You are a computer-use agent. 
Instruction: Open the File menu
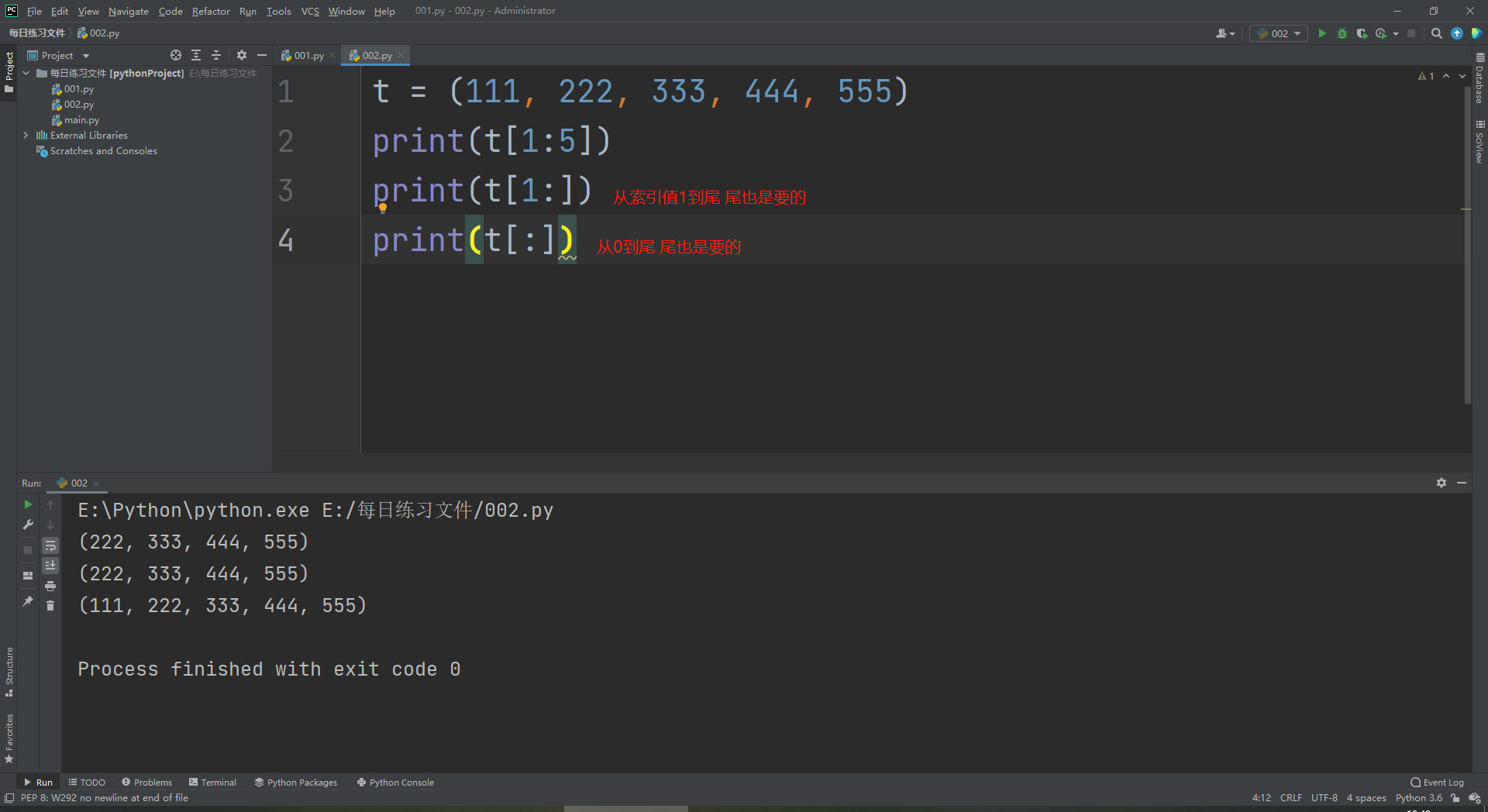34,11
